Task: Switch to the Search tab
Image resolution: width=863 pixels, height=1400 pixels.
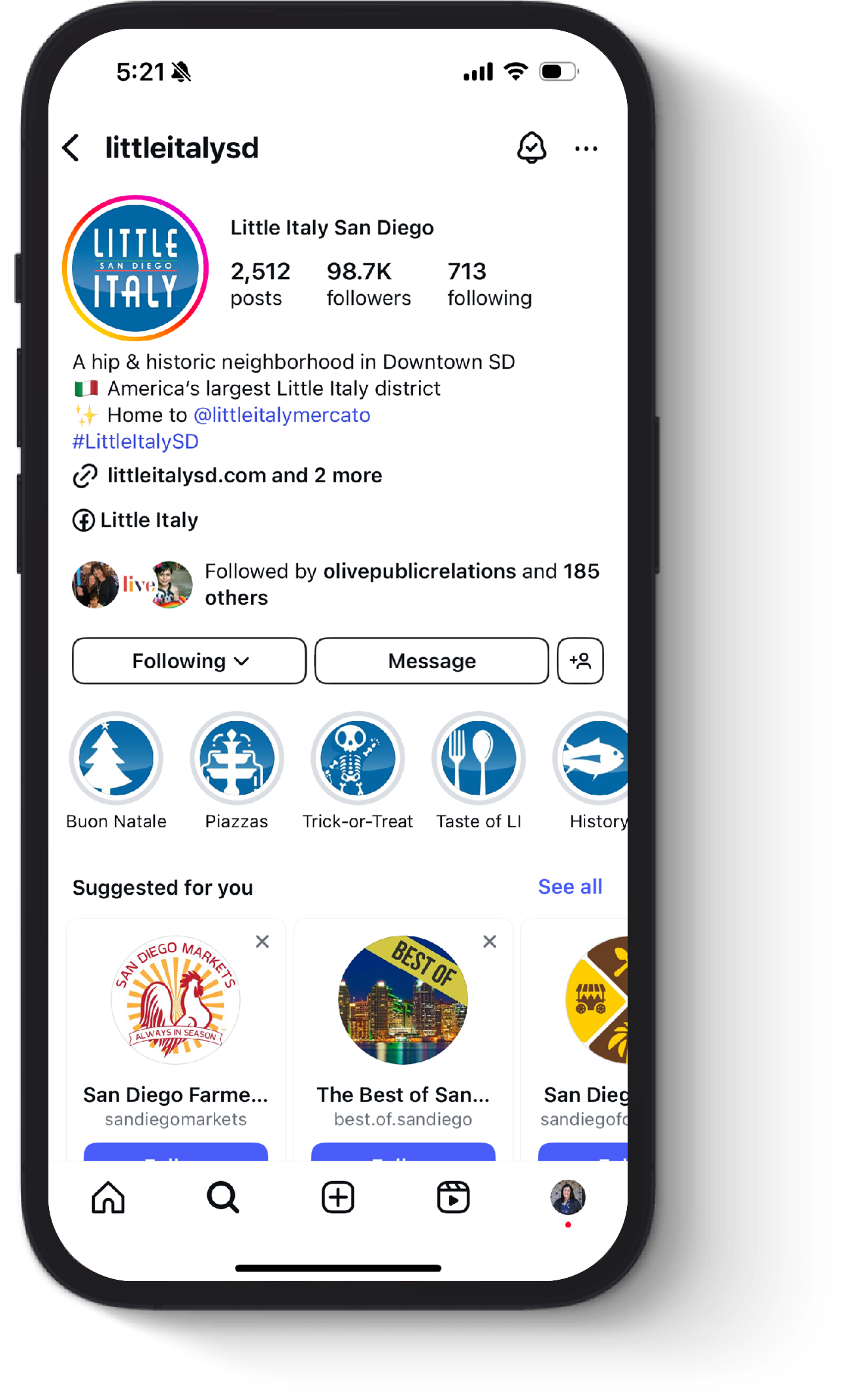Action: coord(223,1197)
